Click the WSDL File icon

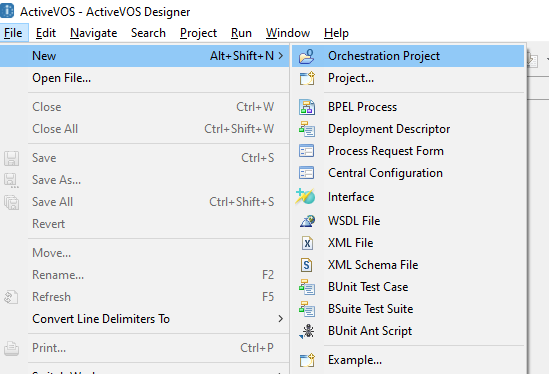point(307,221)
